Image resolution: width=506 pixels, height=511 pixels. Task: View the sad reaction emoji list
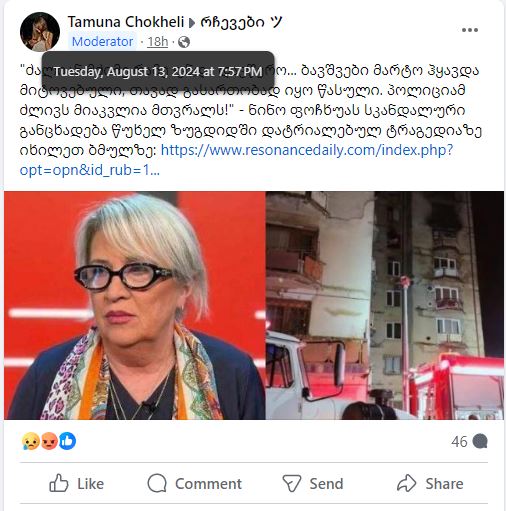pyautogui.click(x=30, y=441)
